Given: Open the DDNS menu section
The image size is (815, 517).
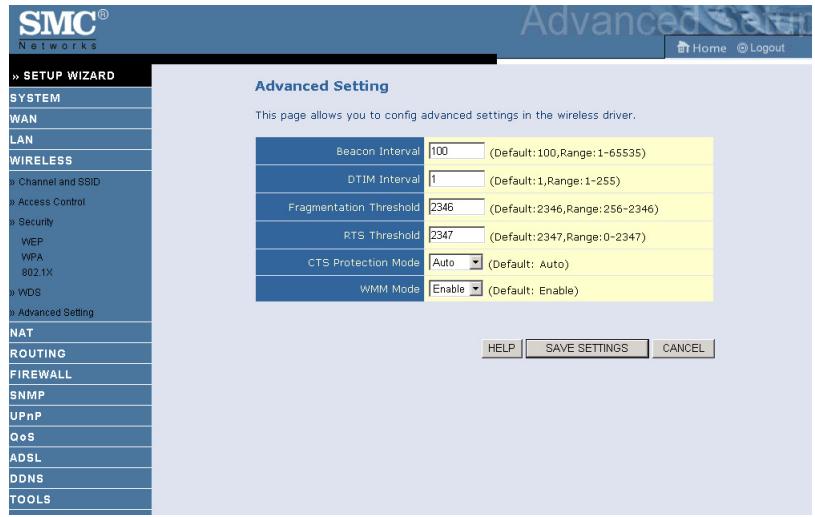Looking at the screenshot, I should (80, 478).
